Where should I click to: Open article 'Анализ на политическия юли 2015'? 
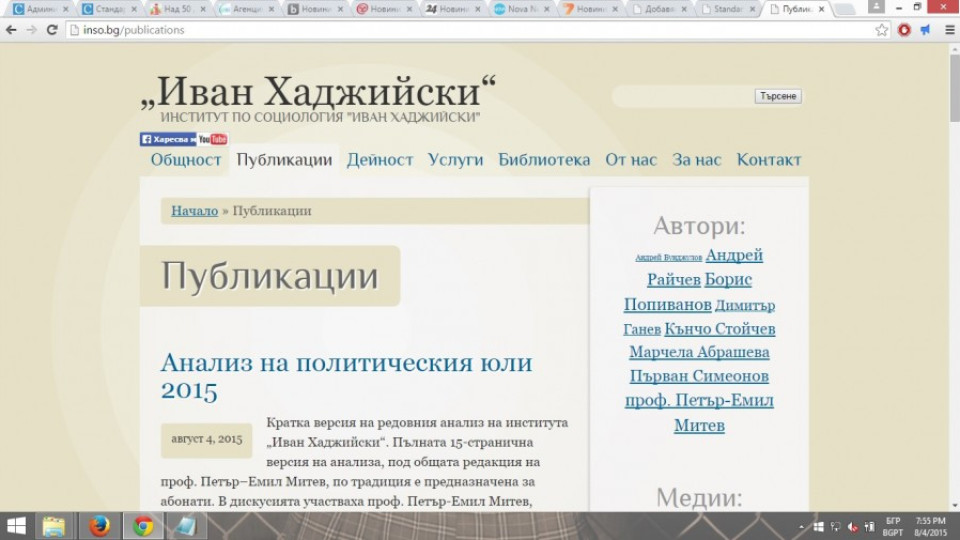346,376
